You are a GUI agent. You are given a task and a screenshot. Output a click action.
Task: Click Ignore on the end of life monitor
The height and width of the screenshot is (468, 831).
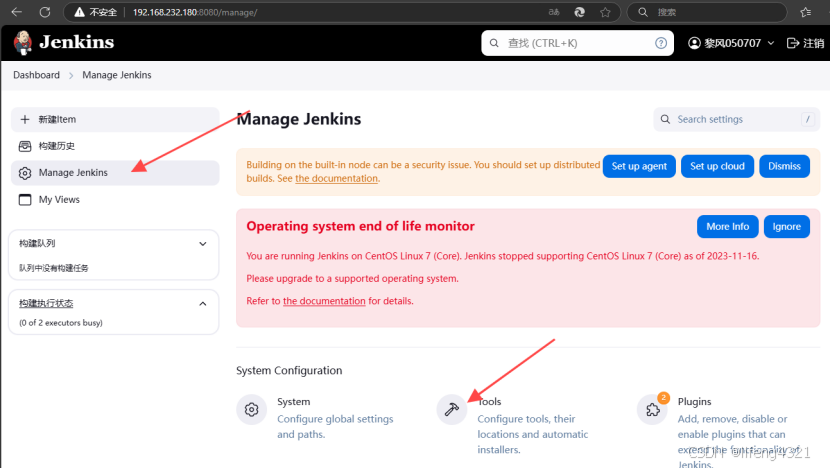tap(786, 226)
